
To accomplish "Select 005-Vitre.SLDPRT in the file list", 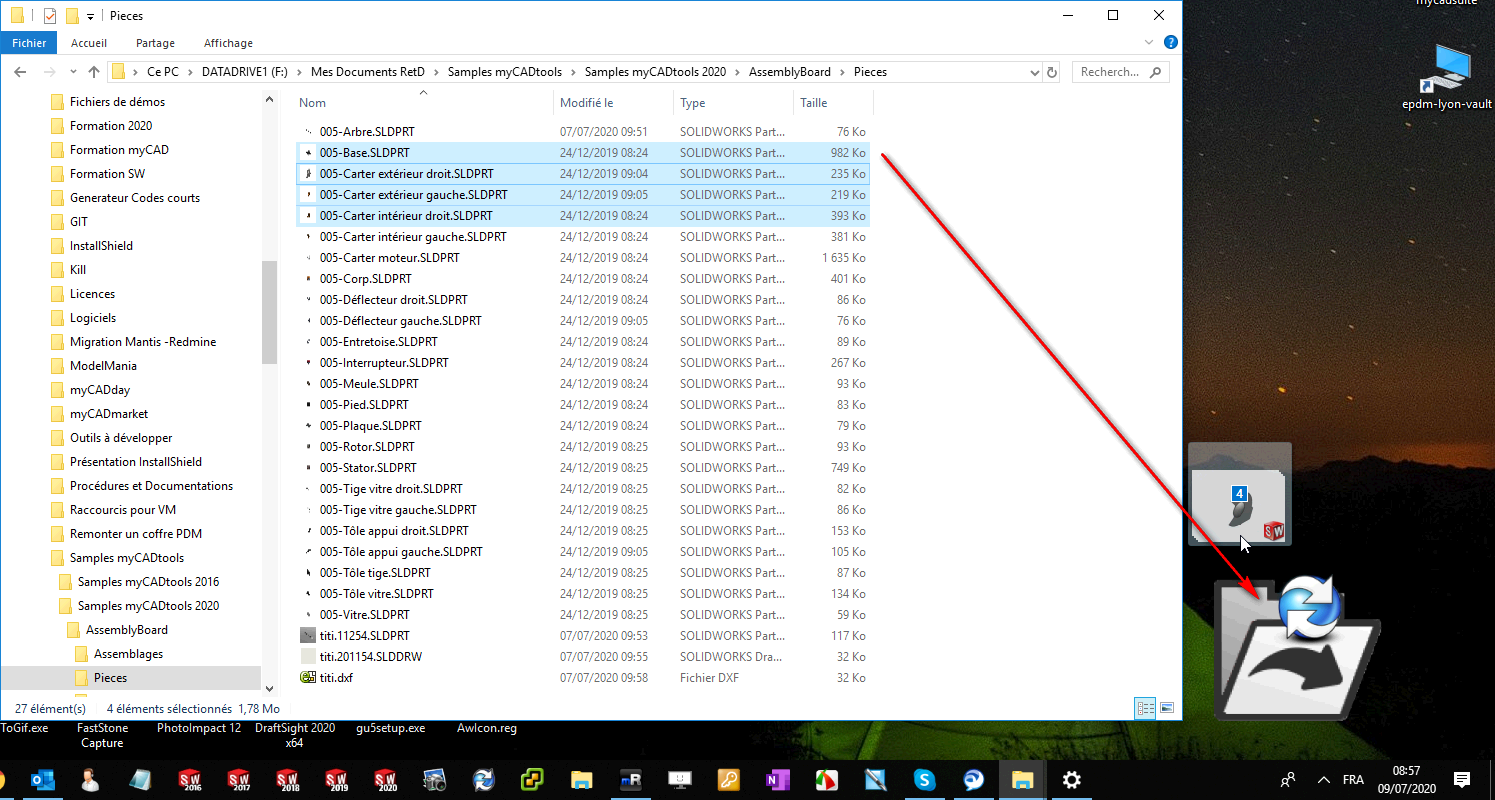I will [x=364, y=614].
